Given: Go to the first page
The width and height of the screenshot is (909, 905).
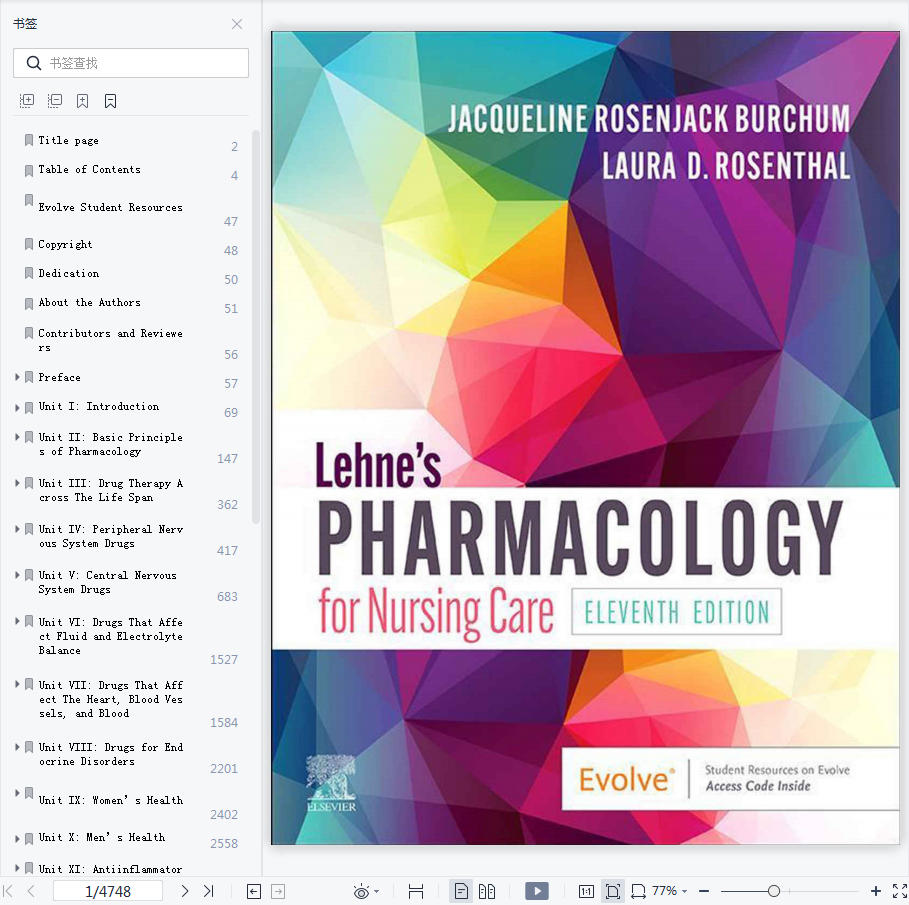Looking at the screenshot, I should 8,891.
